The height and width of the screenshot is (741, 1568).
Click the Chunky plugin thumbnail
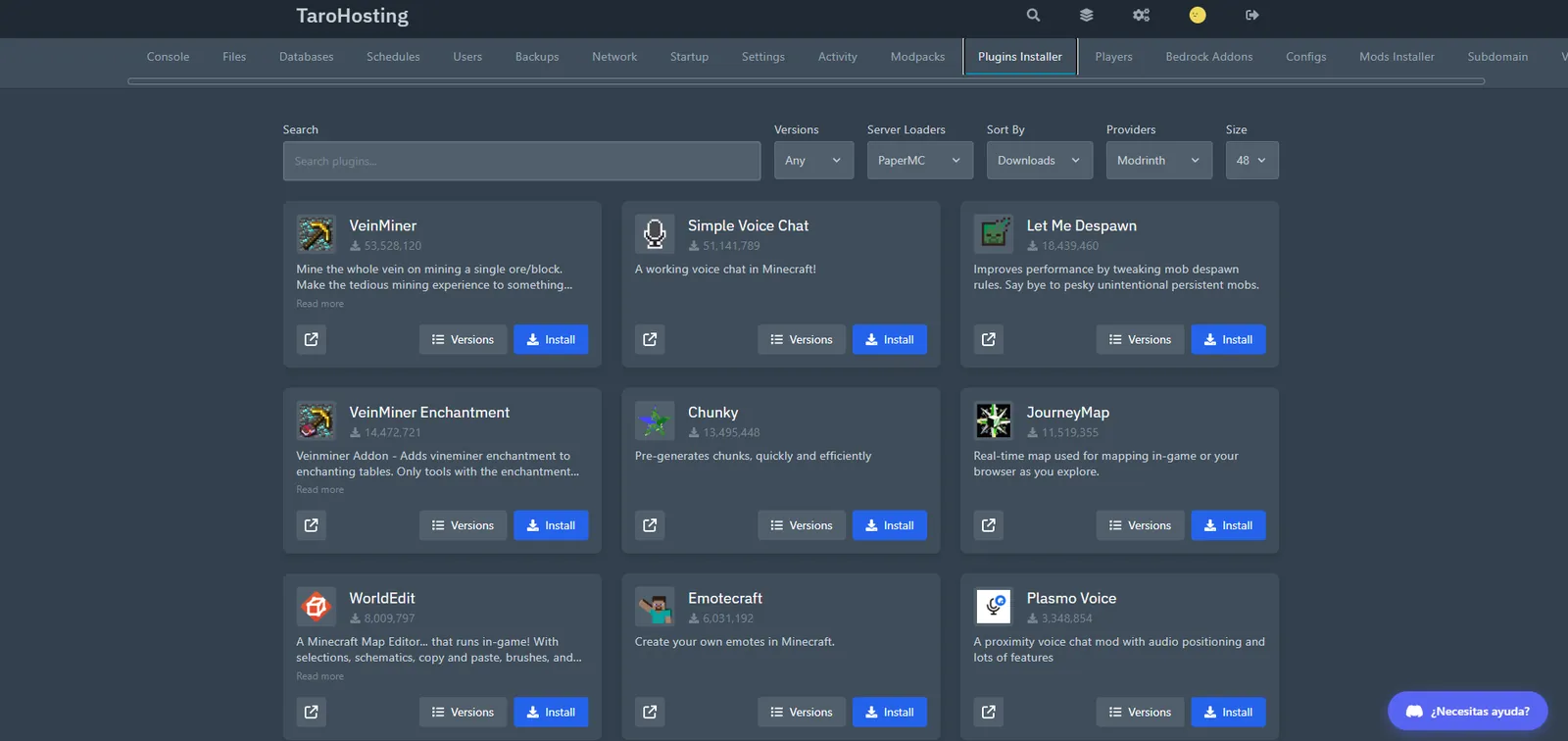click(655, 420)
